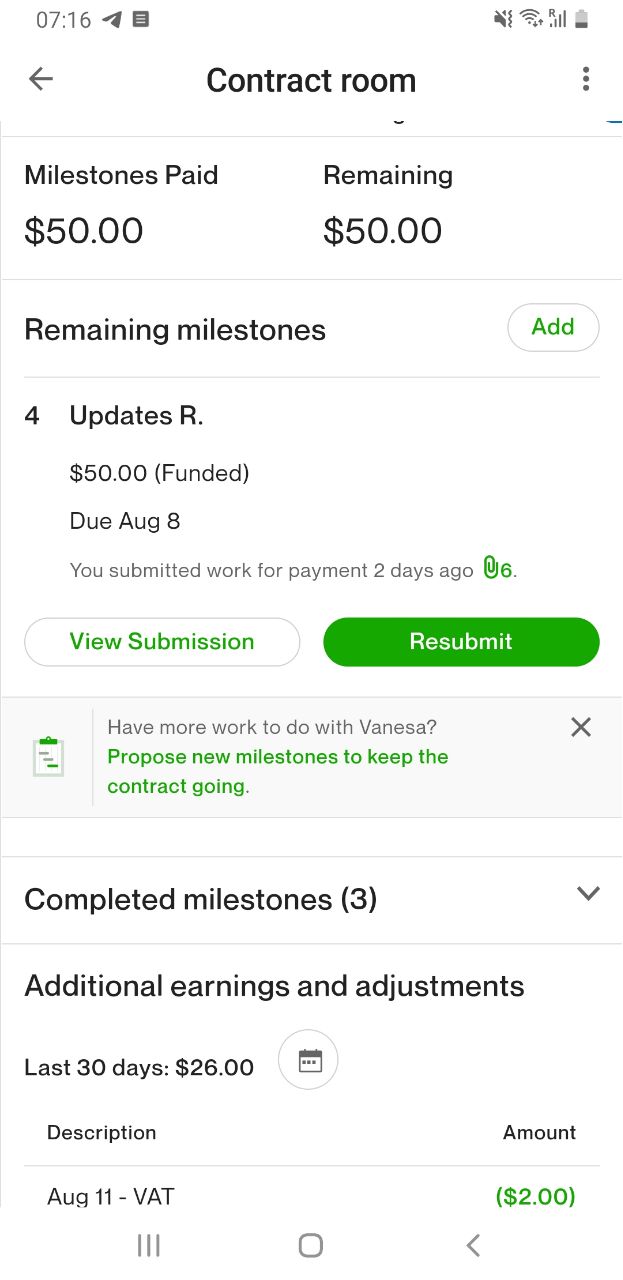The height and width of the screenshot is (1280, 623).
Task: Open Completed milestones (3) section
Action: 201,899
